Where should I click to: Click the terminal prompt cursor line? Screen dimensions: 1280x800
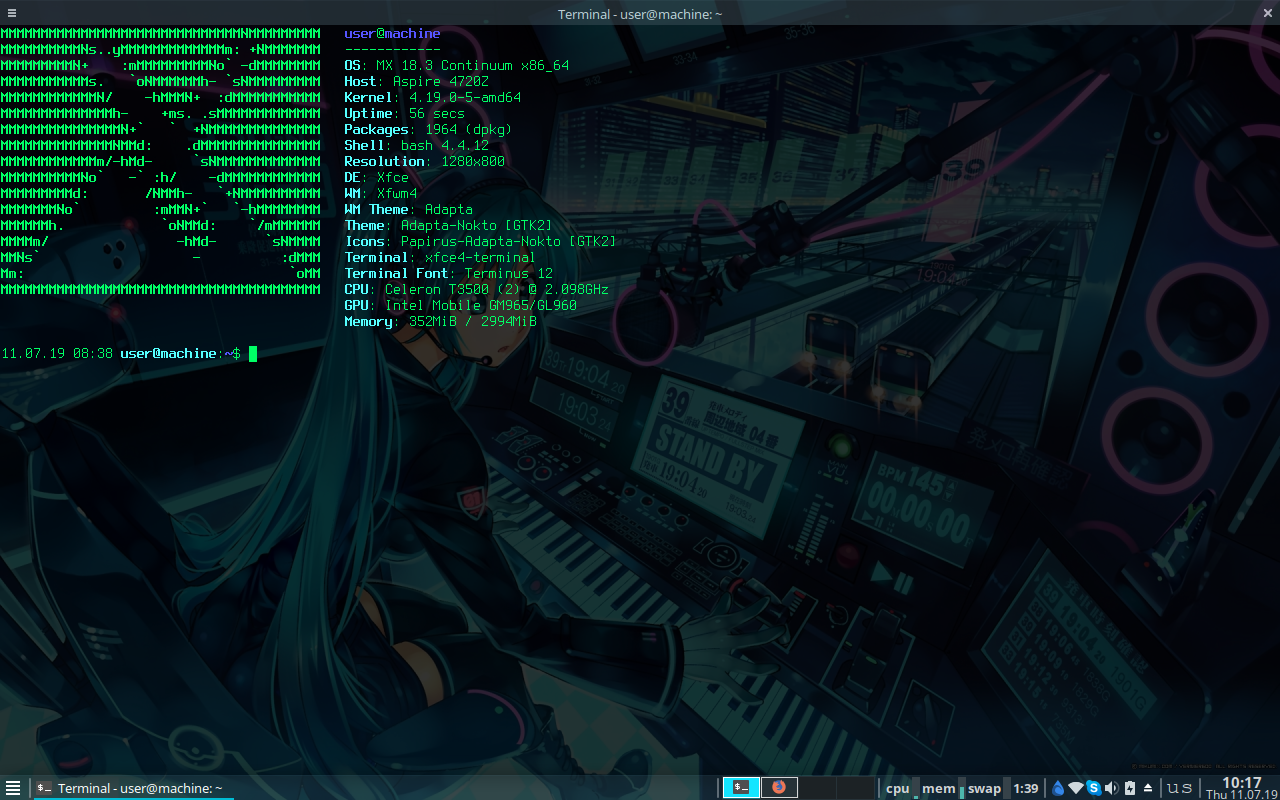129,353
